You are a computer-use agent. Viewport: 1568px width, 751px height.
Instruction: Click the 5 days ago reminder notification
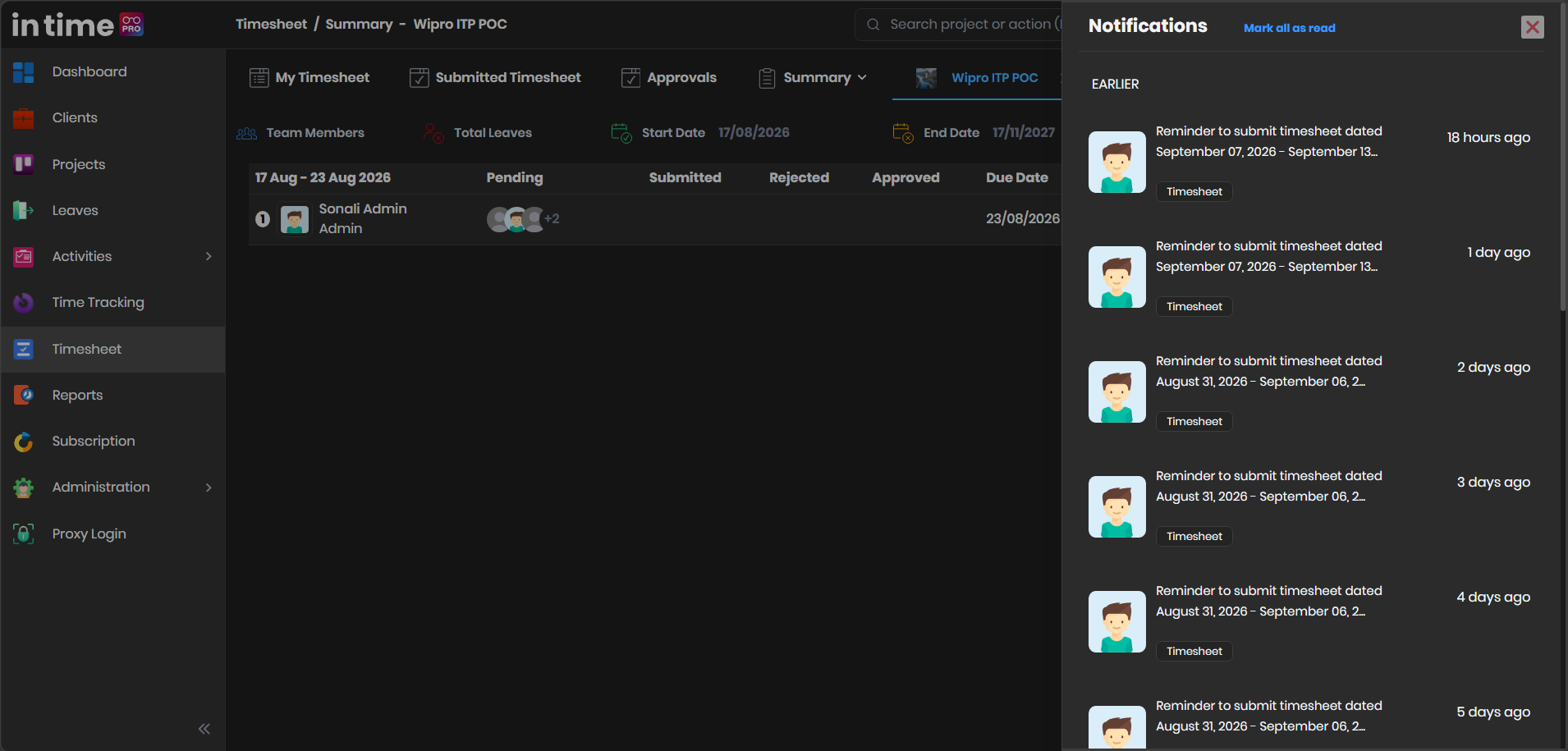1310,722
